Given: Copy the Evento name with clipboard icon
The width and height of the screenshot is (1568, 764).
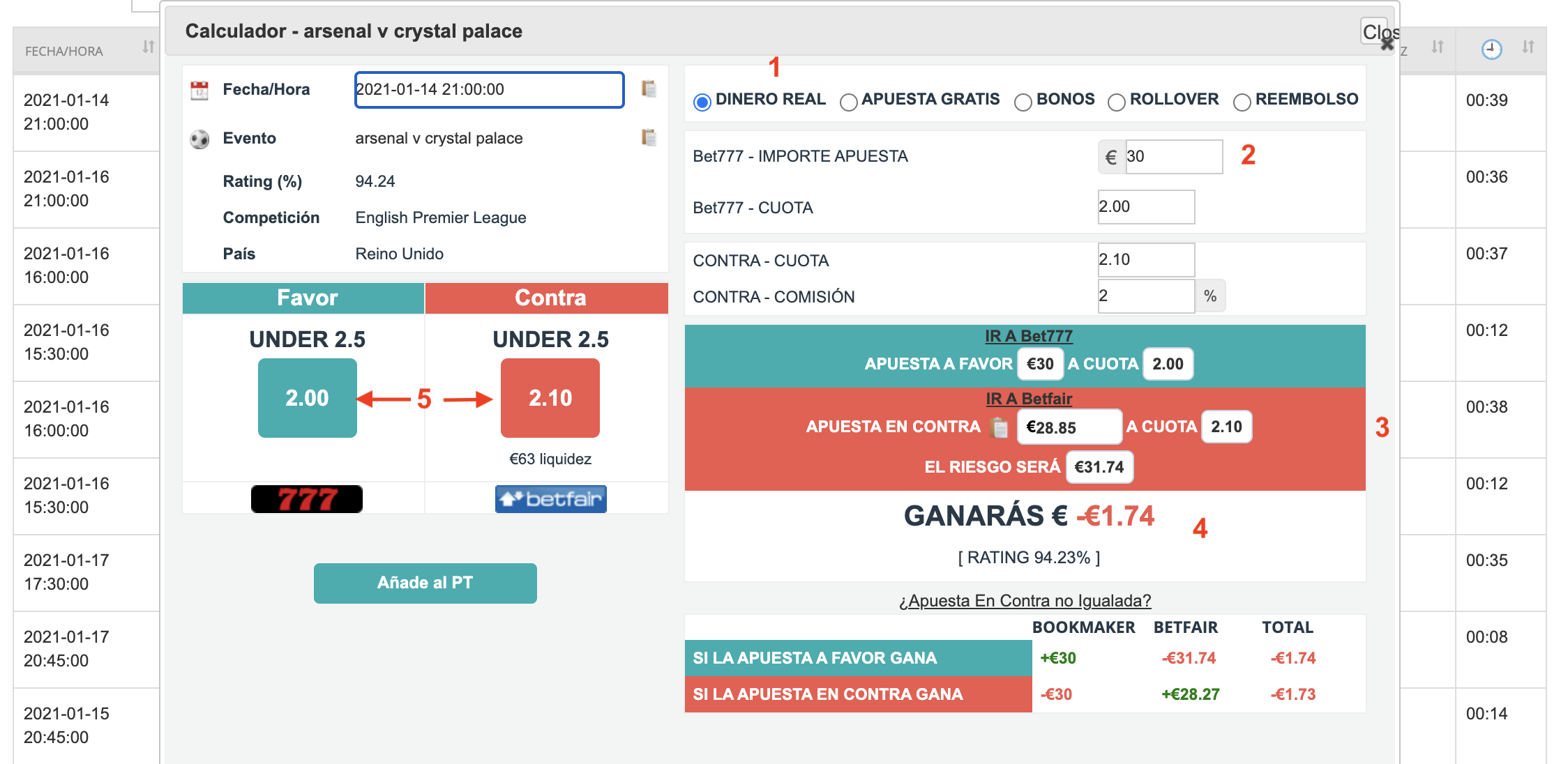Looking at the screenshot, I should (649, 137).
